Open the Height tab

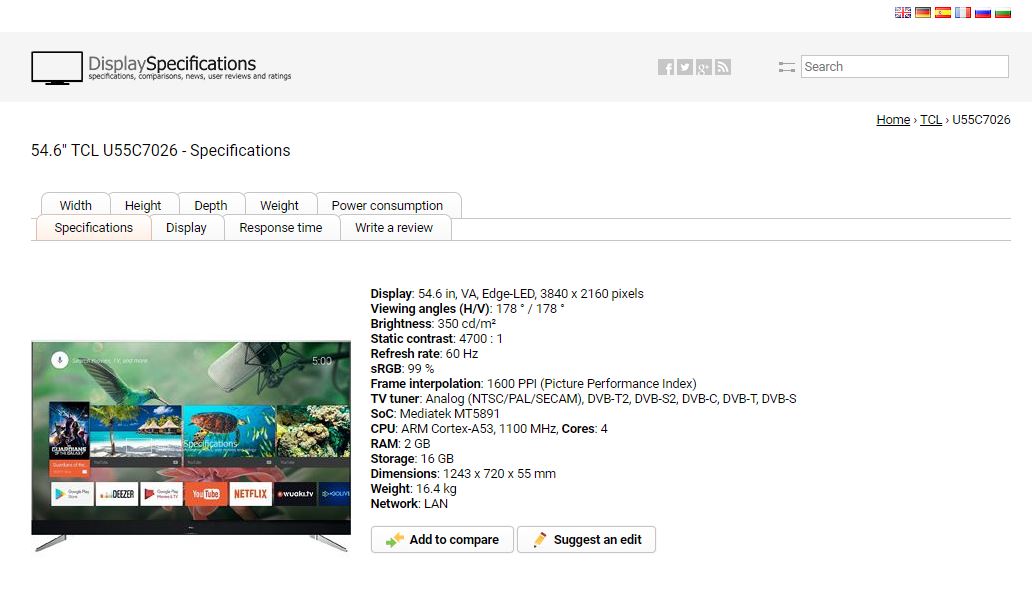point(143,205)
